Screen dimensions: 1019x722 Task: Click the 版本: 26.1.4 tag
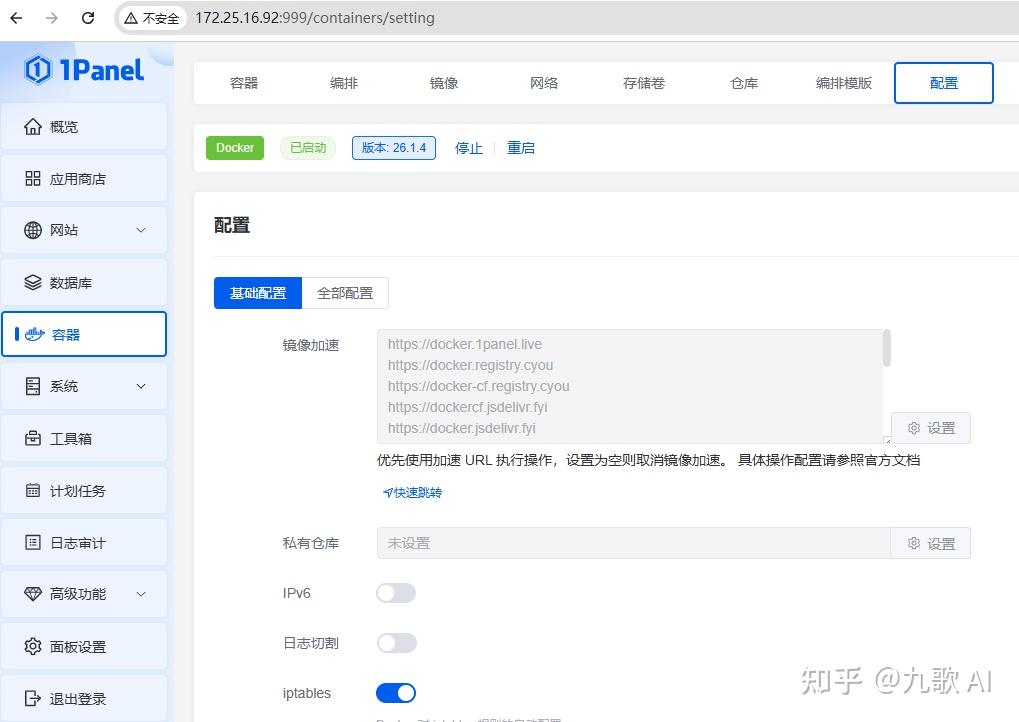click(x=394, y=148)
